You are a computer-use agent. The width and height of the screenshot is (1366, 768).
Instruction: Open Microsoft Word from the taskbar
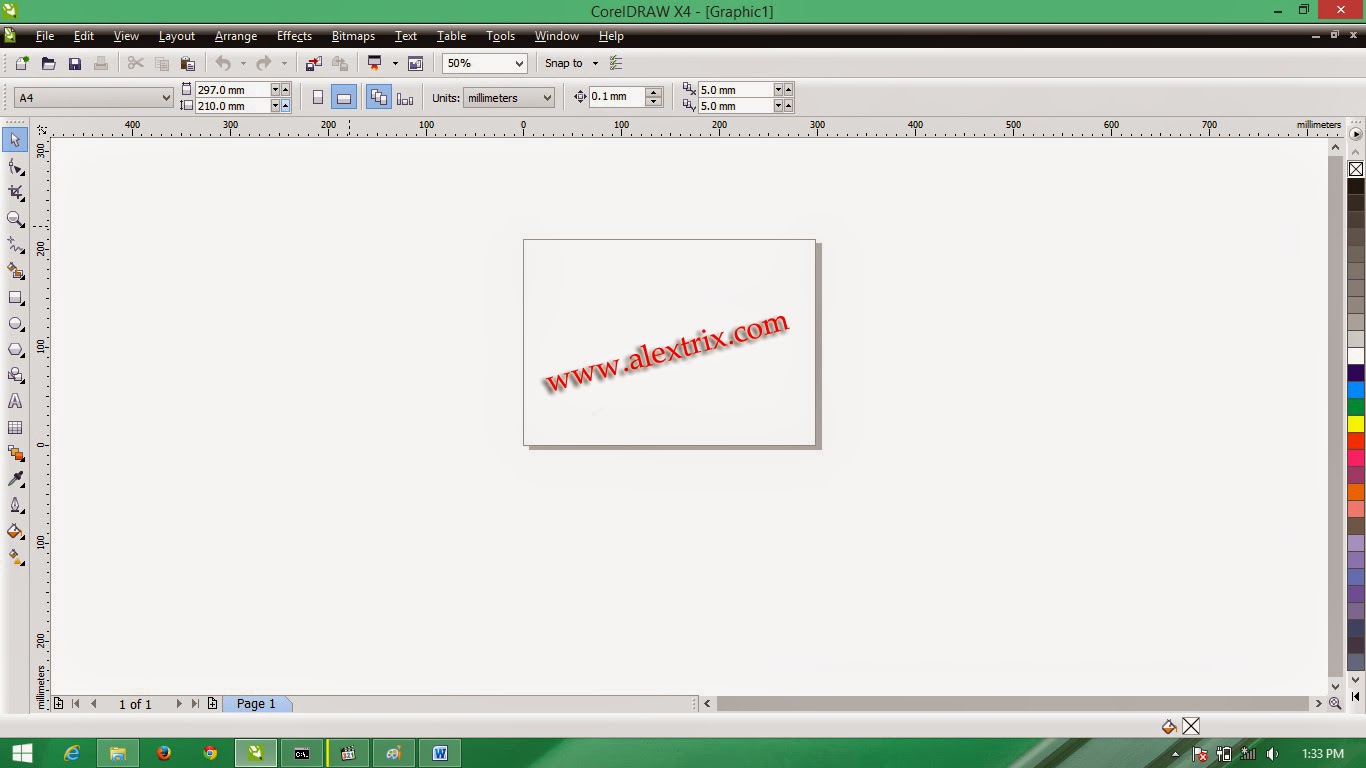440,753
